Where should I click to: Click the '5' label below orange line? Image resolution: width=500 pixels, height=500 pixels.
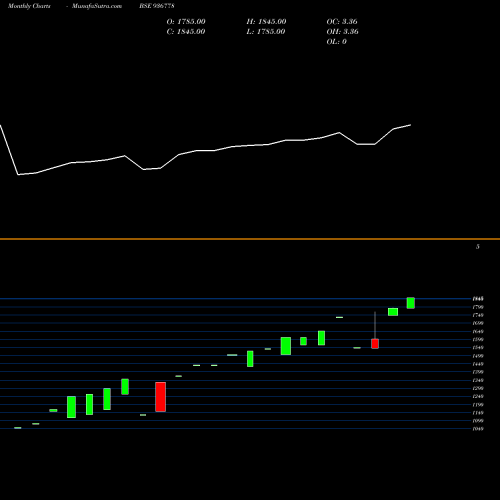coord(478,247)
